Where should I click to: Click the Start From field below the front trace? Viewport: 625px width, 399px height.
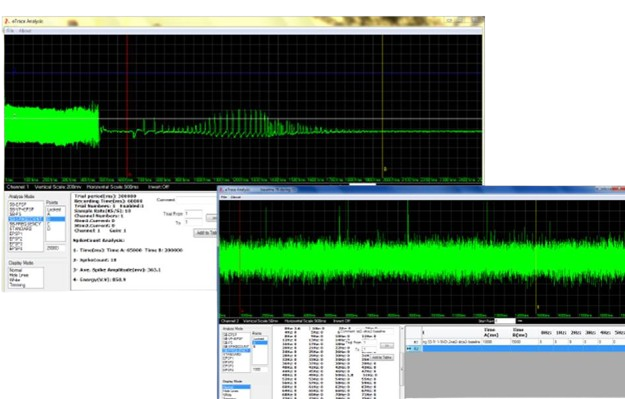pyautogui.click(x=505, y=321)
